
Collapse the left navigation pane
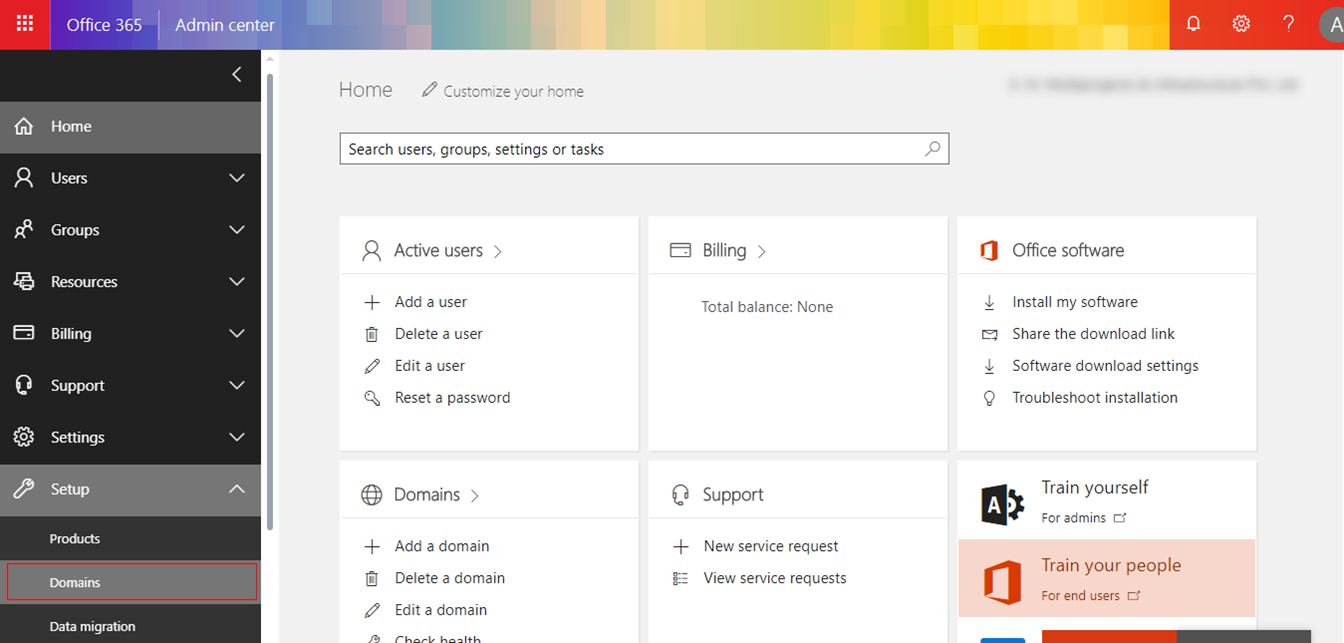pos(237,74)
